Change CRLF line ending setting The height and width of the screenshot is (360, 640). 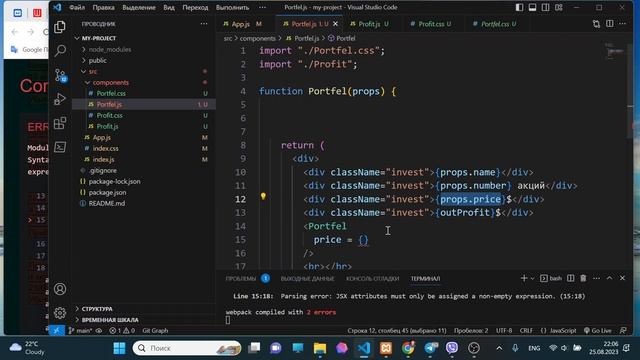click(x=526, y=331)
